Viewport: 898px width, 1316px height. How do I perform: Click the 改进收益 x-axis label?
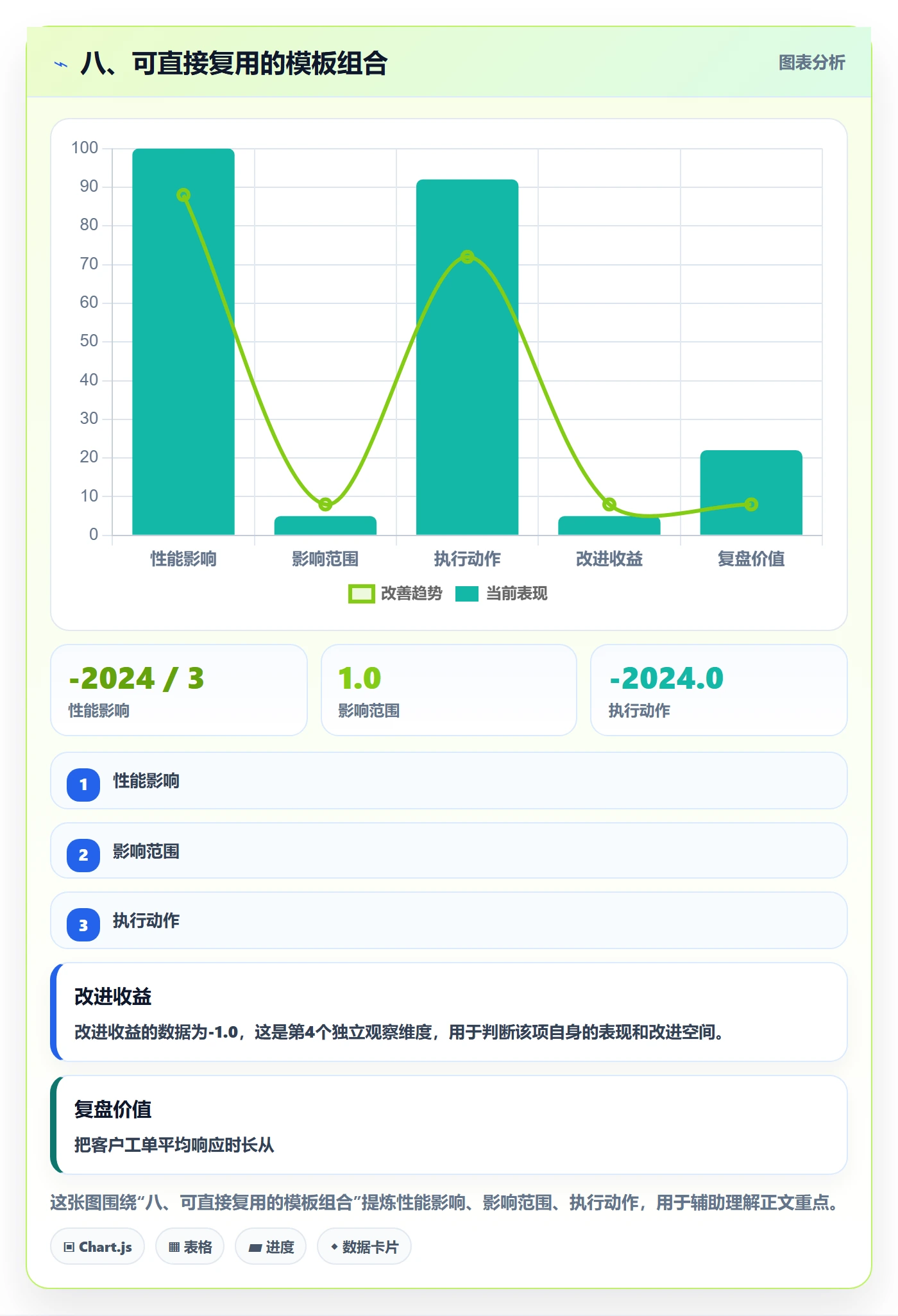[609, 559]
